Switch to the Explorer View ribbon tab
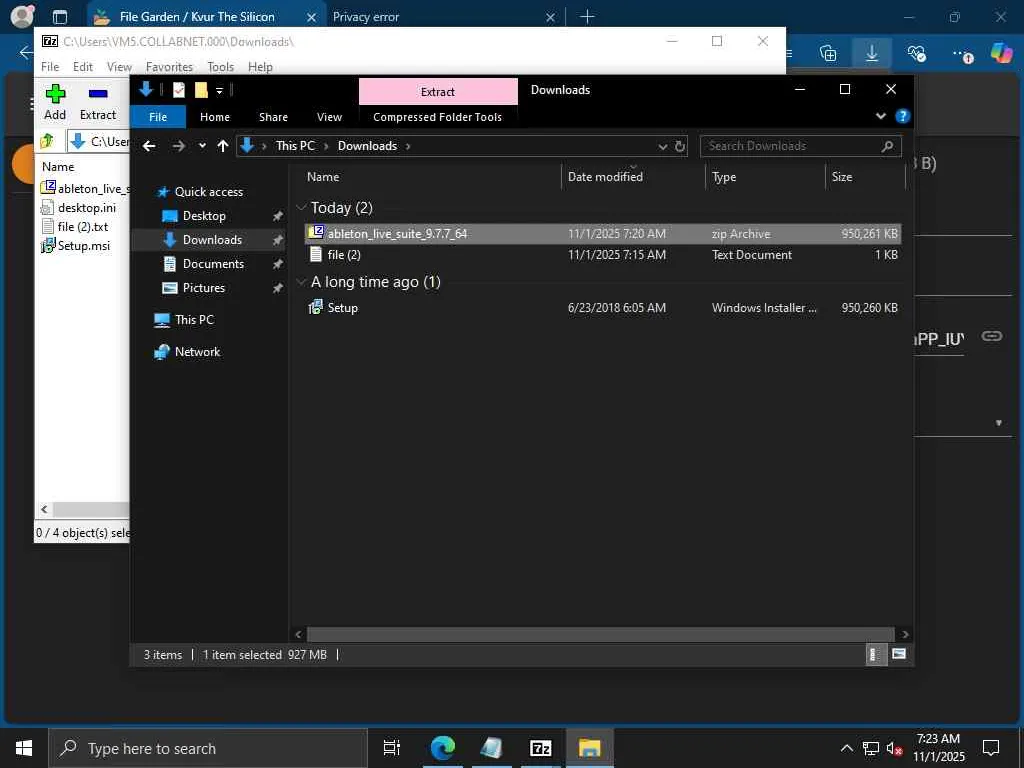This screenshot has width=1024, height=768. (x=329, y=117)
